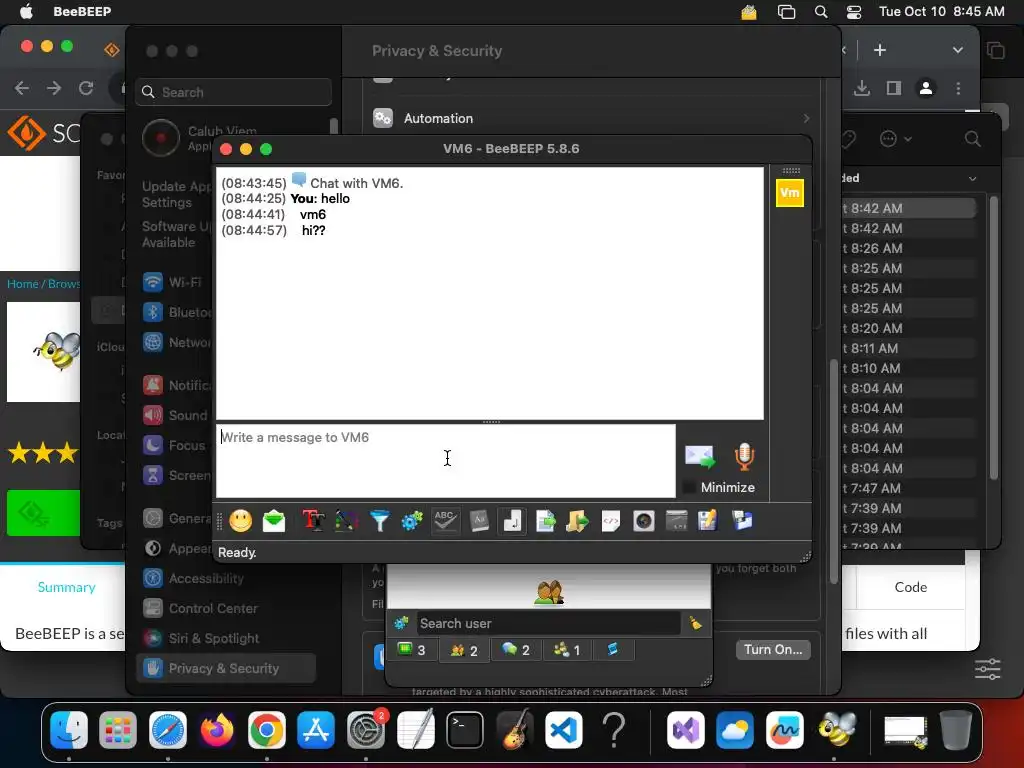Click the BeeBEEP bee icon in Dock
The height and width of the screenshot is (768, 1024).
coord(837,729)
